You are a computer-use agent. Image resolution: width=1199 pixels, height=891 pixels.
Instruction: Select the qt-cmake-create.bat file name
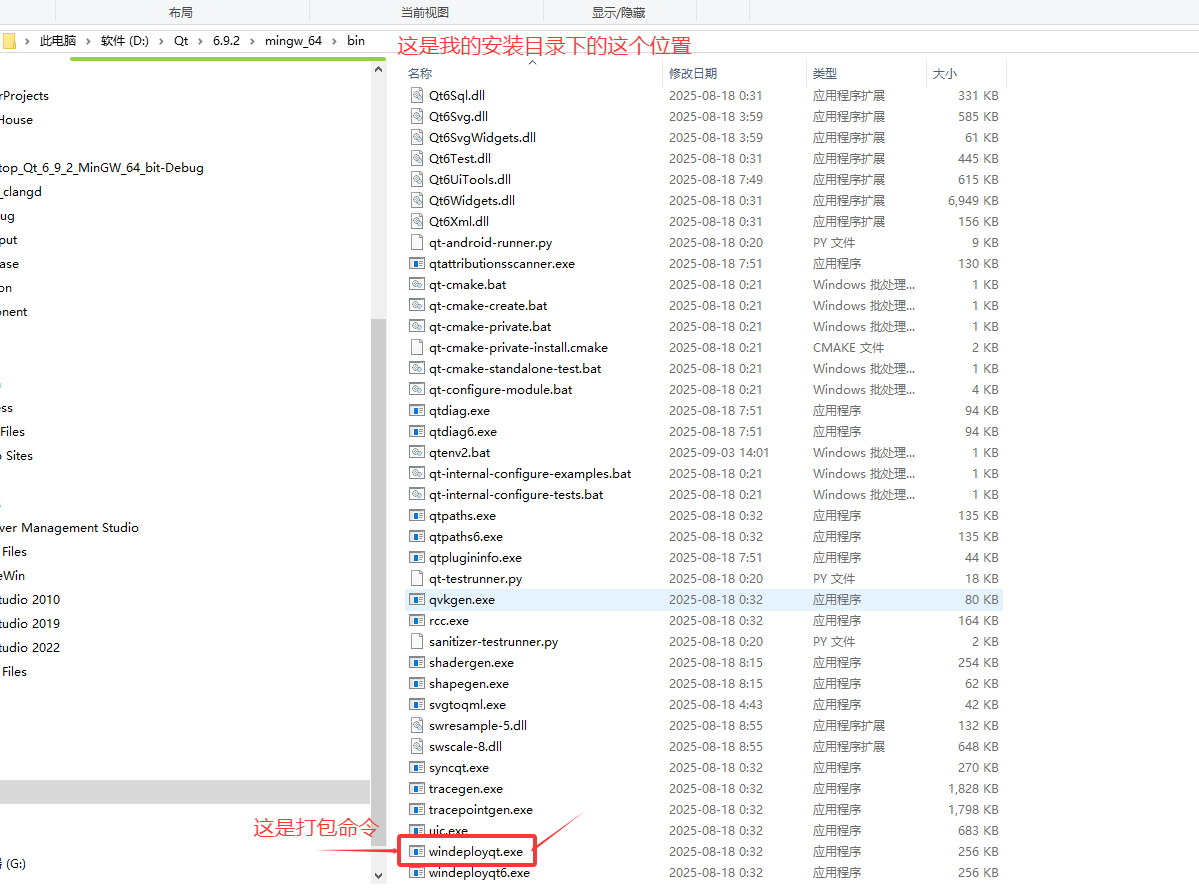click(488, 305)
